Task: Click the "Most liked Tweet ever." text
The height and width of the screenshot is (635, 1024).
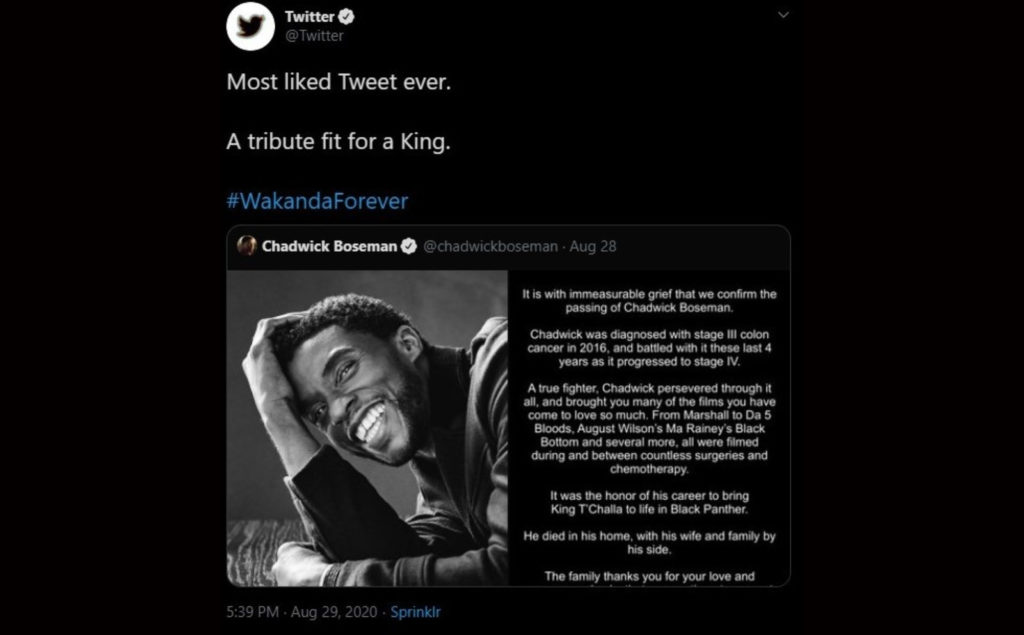Action: (339, 82)
